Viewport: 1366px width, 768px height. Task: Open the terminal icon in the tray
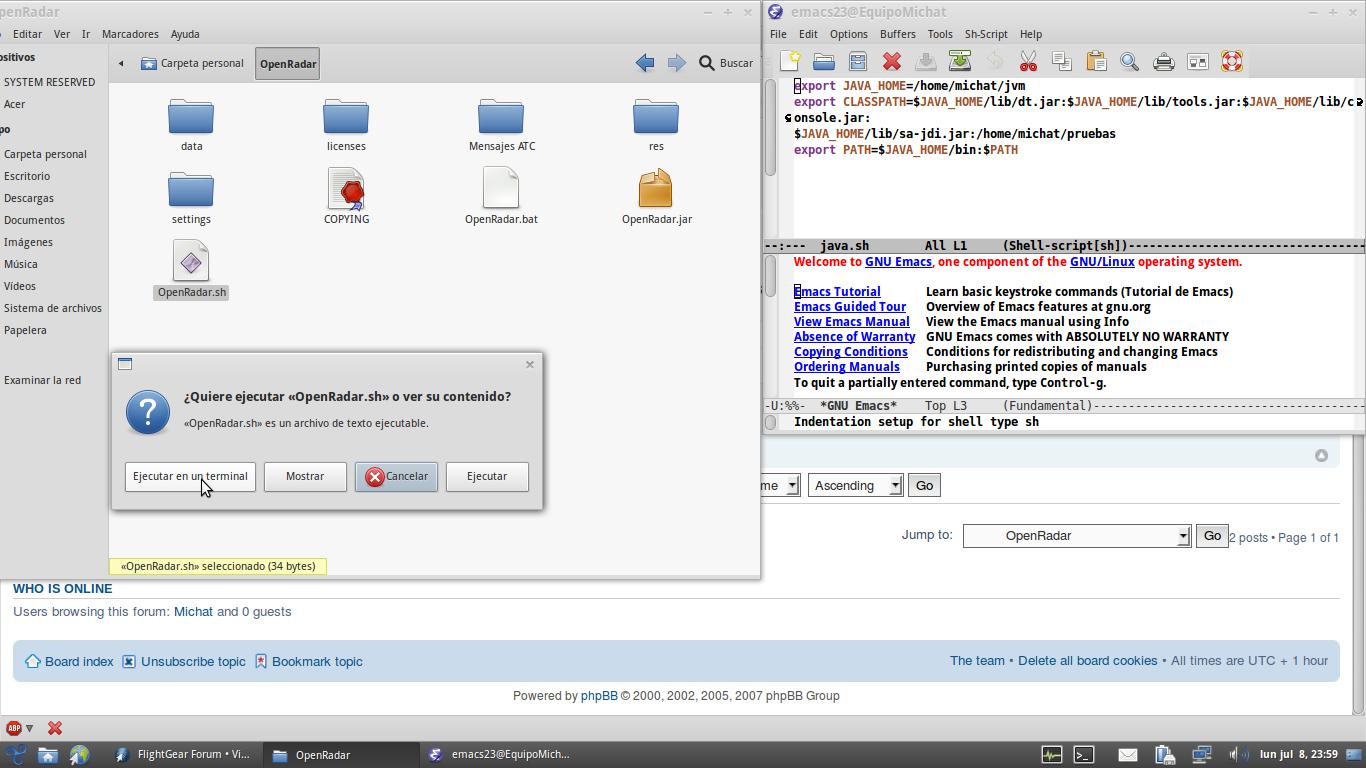pyautogui.click(x=1084, y=755)
